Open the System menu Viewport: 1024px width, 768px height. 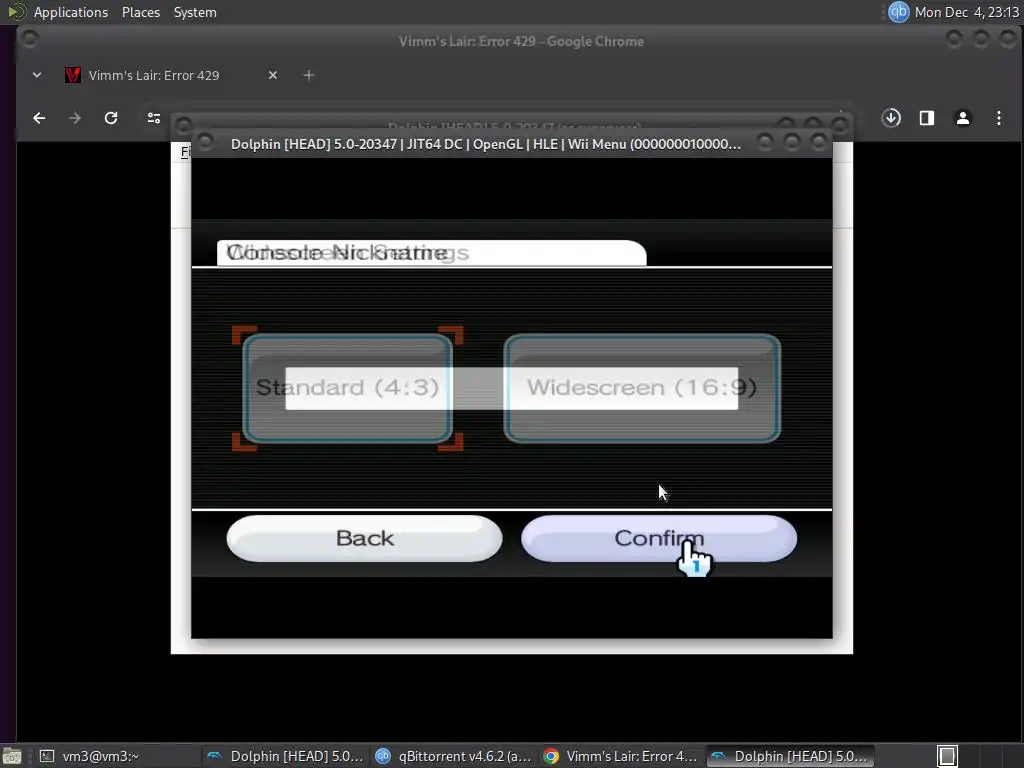click(x=195, y=12)
